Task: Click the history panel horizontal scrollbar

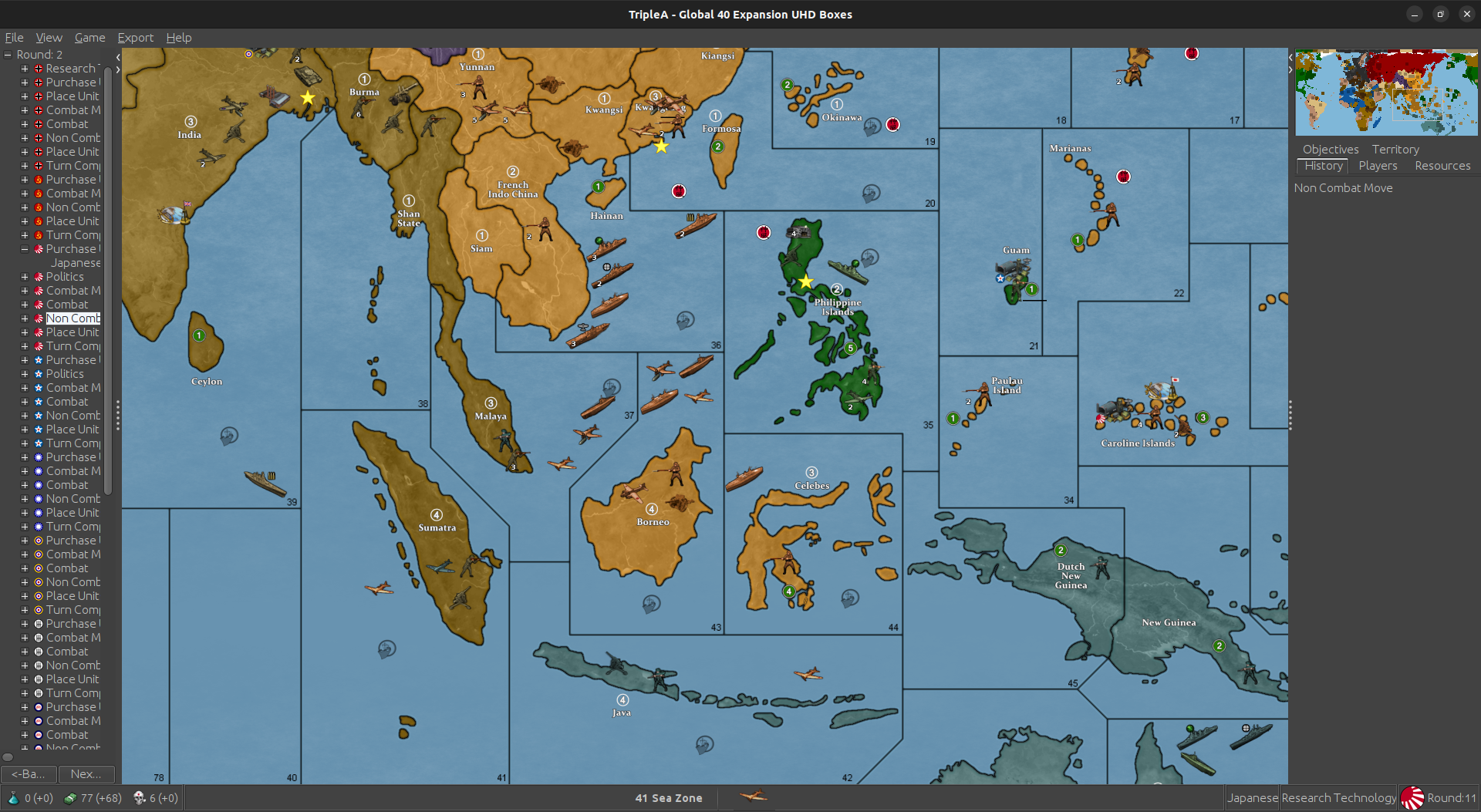Action: 8,757
